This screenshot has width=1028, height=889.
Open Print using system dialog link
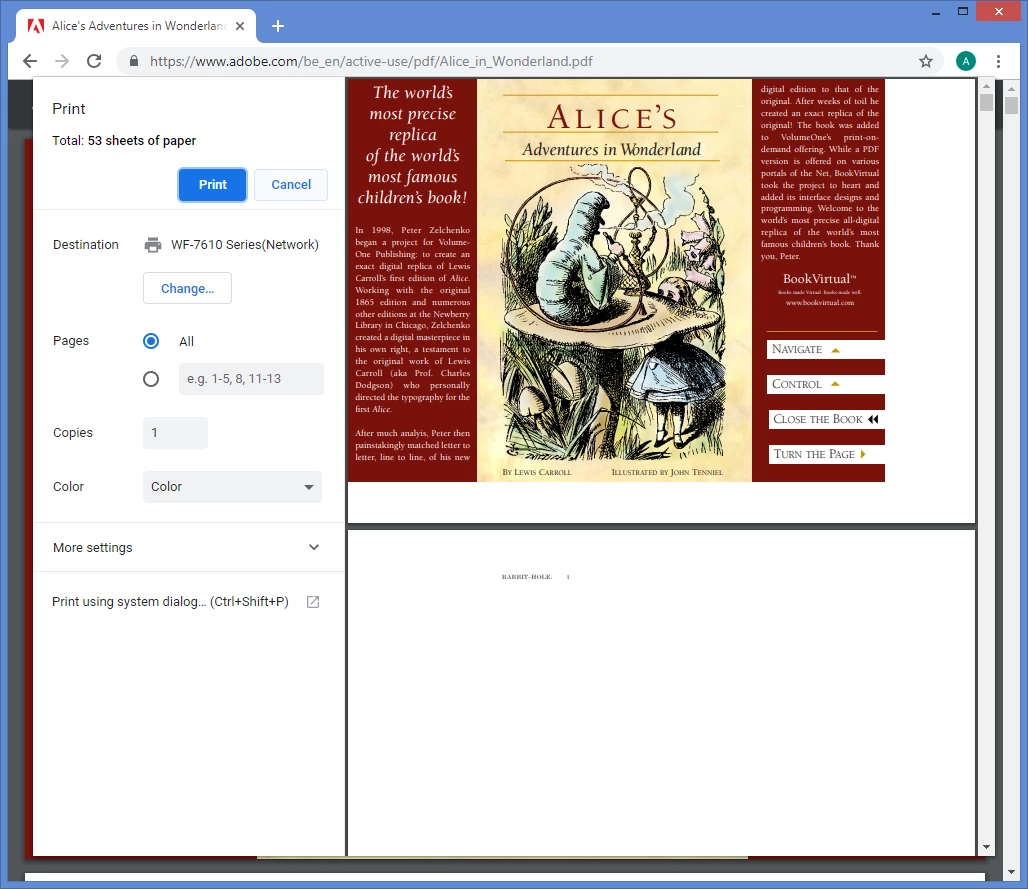(170, 602)
